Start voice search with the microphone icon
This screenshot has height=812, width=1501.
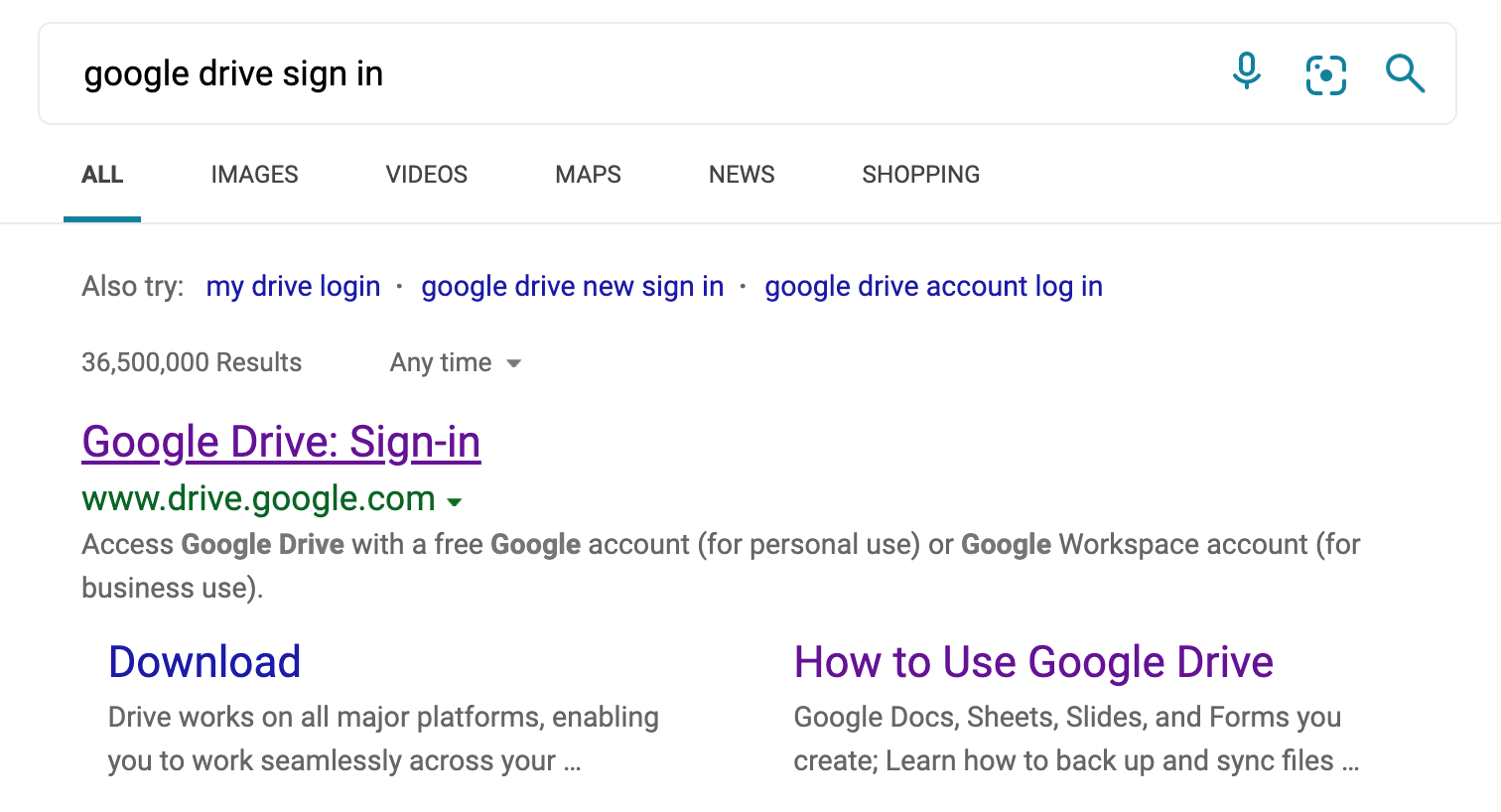click(x=1247, y=73)
